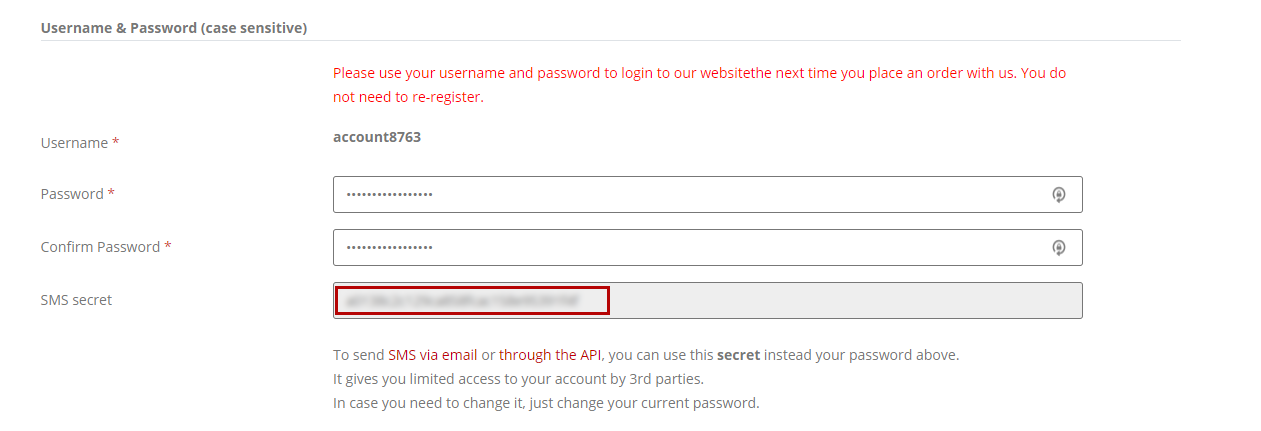Click the bold word secret in help text
Screen dimensions: 1261x431
[739, 355]
